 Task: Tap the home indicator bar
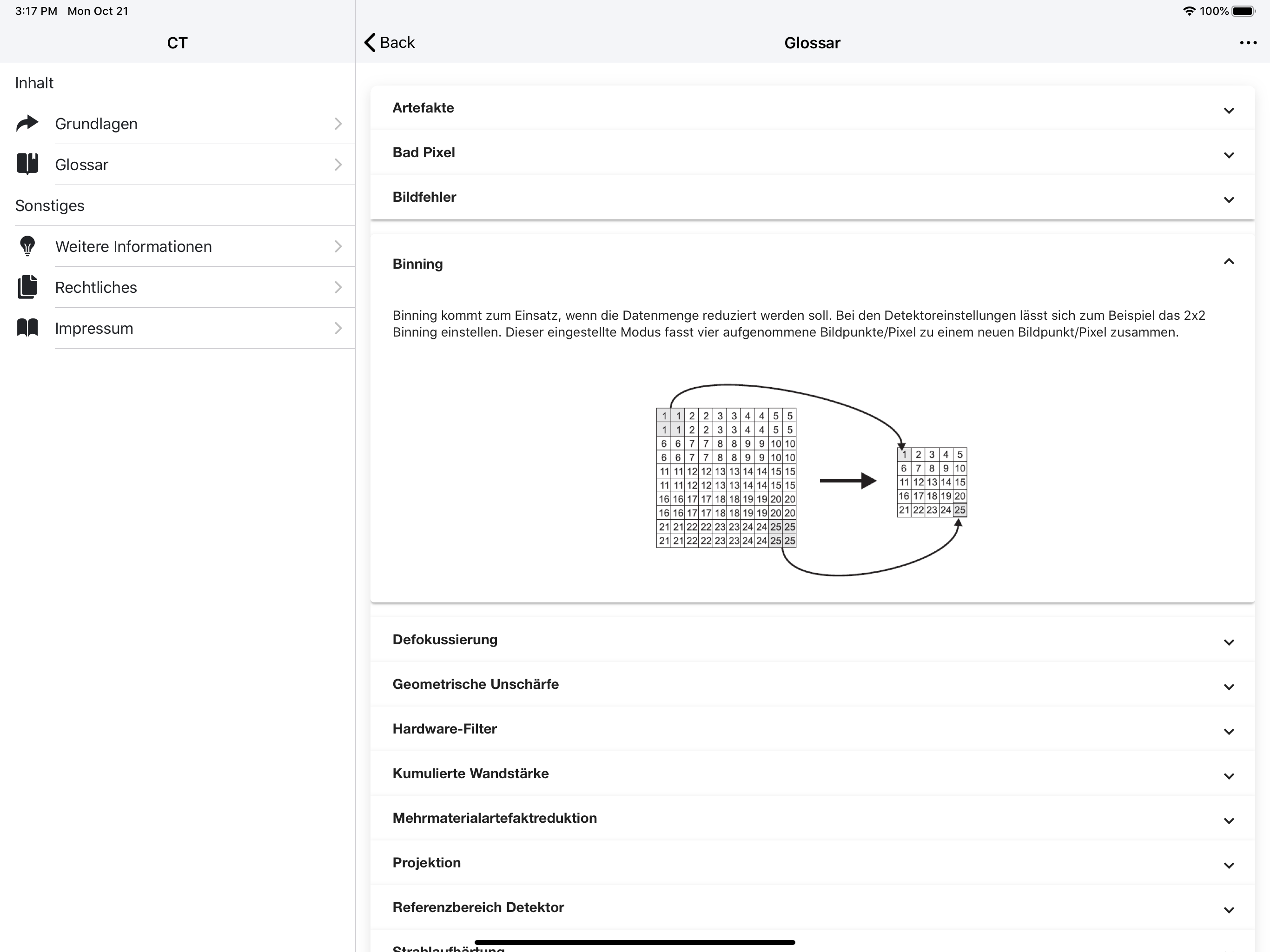coord(635,942)
